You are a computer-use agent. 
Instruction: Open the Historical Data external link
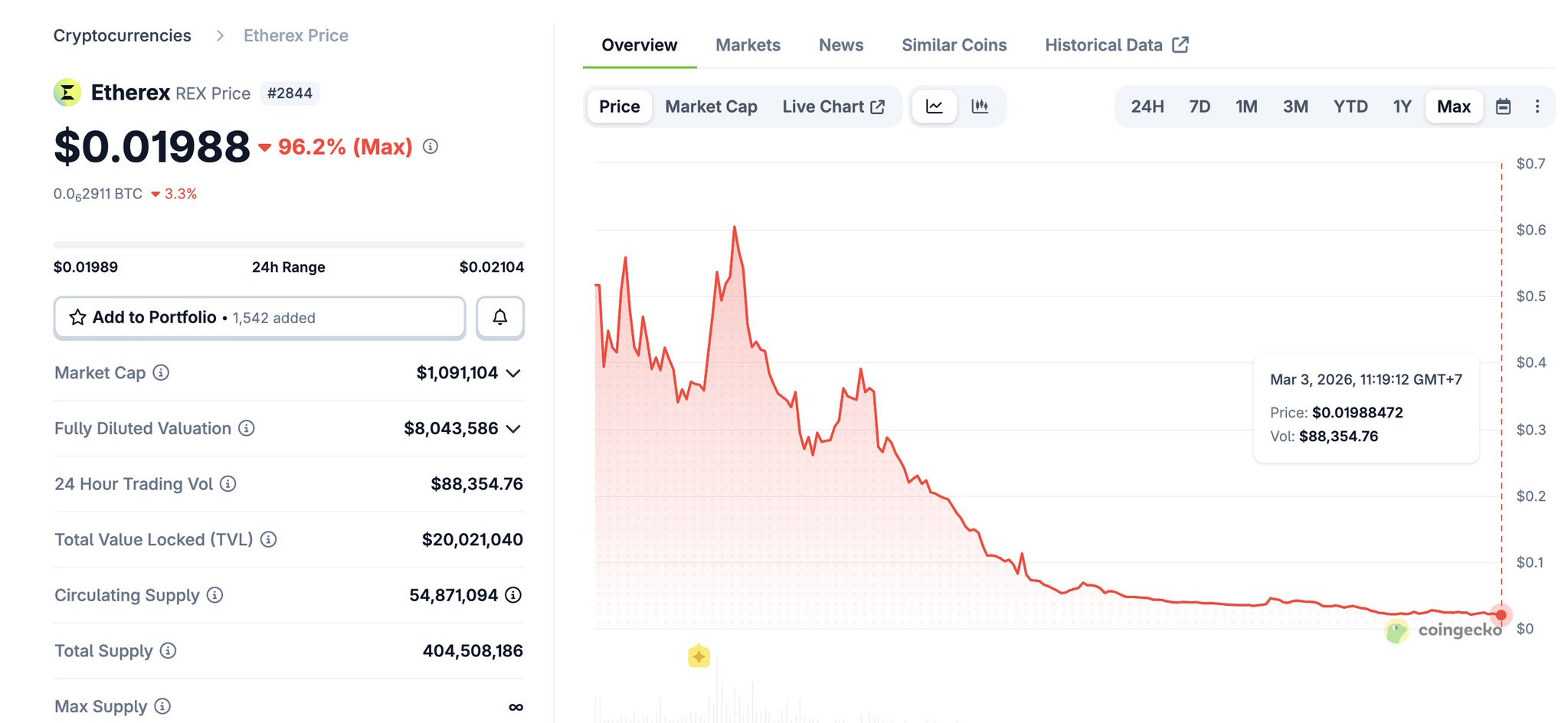click(x=1116, y=45)
